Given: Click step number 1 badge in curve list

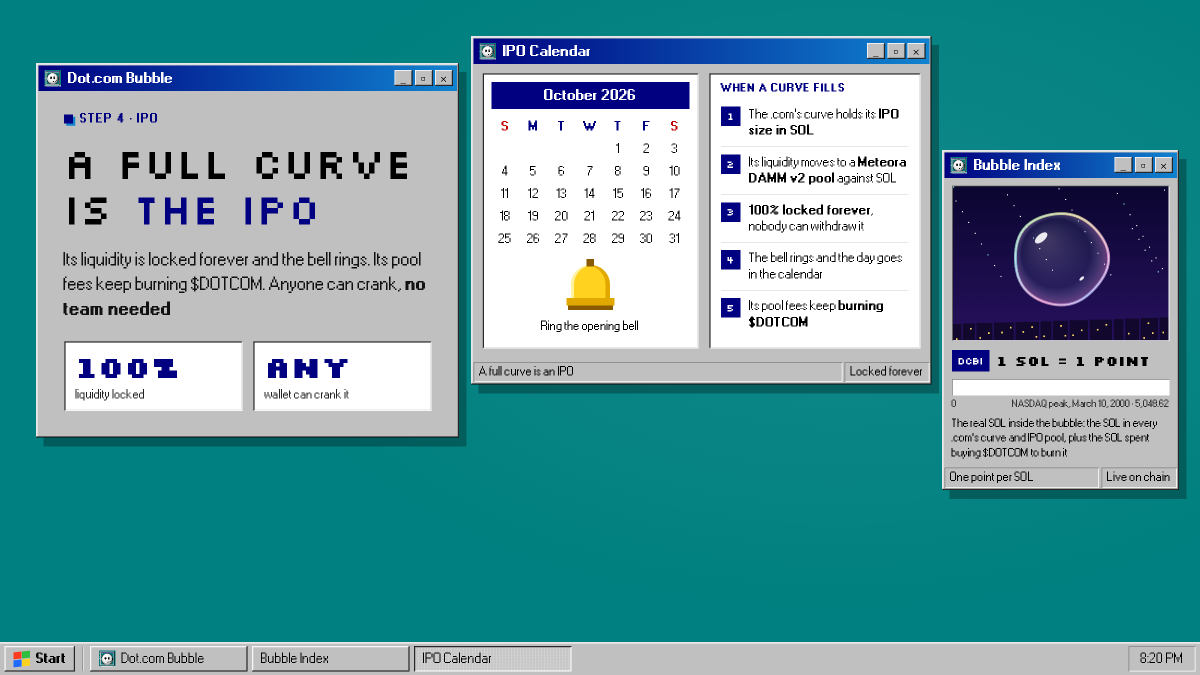Looking at the screenshot, I should tap(730, 117).
